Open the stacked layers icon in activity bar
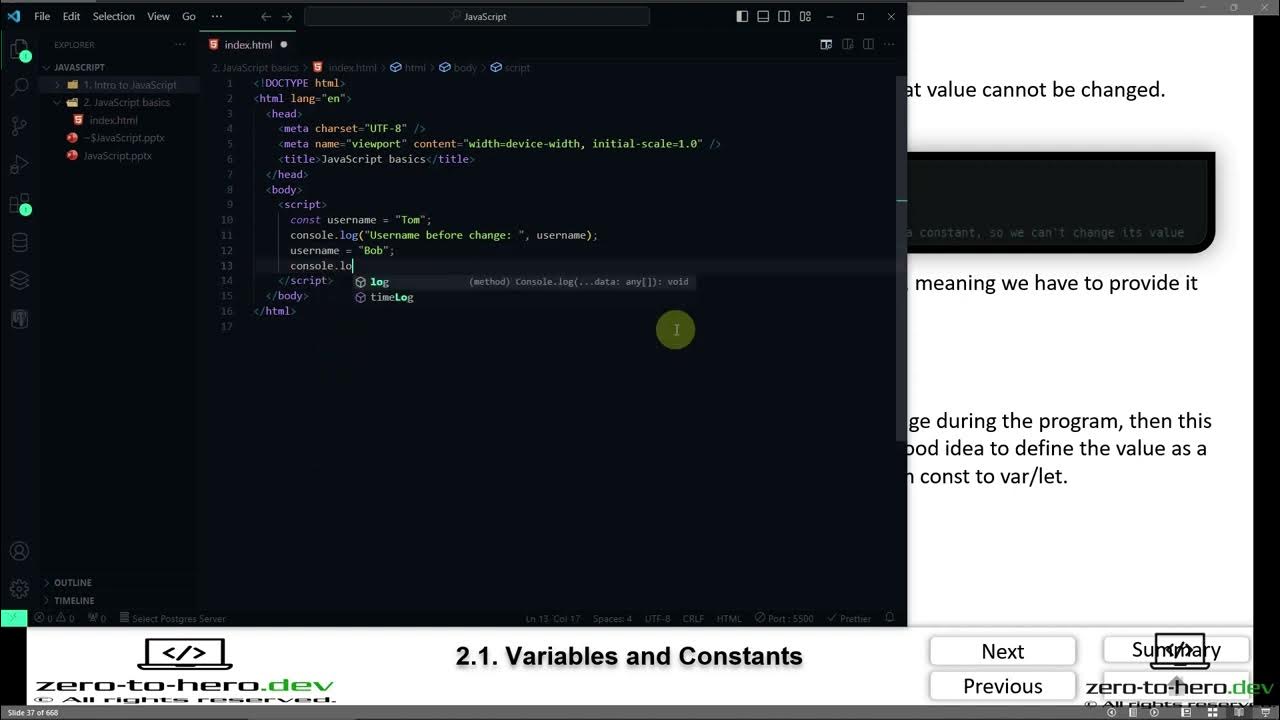This screenshot has height=720, width=1280. click(19, 280)
